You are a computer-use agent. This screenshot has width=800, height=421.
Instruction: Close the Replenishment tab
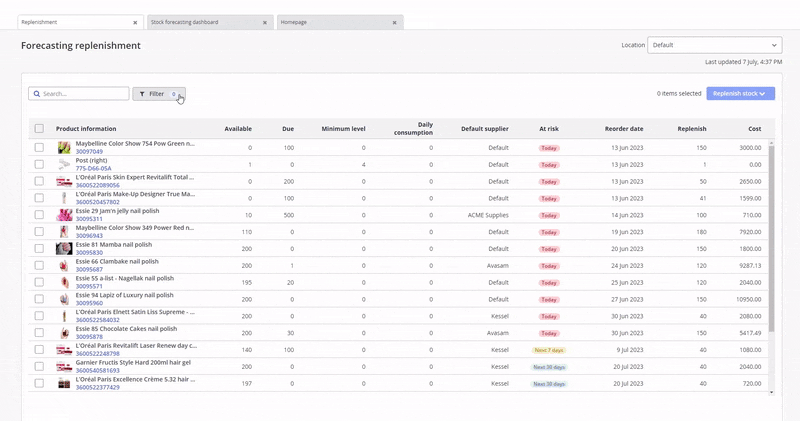[x=135, y=22]
